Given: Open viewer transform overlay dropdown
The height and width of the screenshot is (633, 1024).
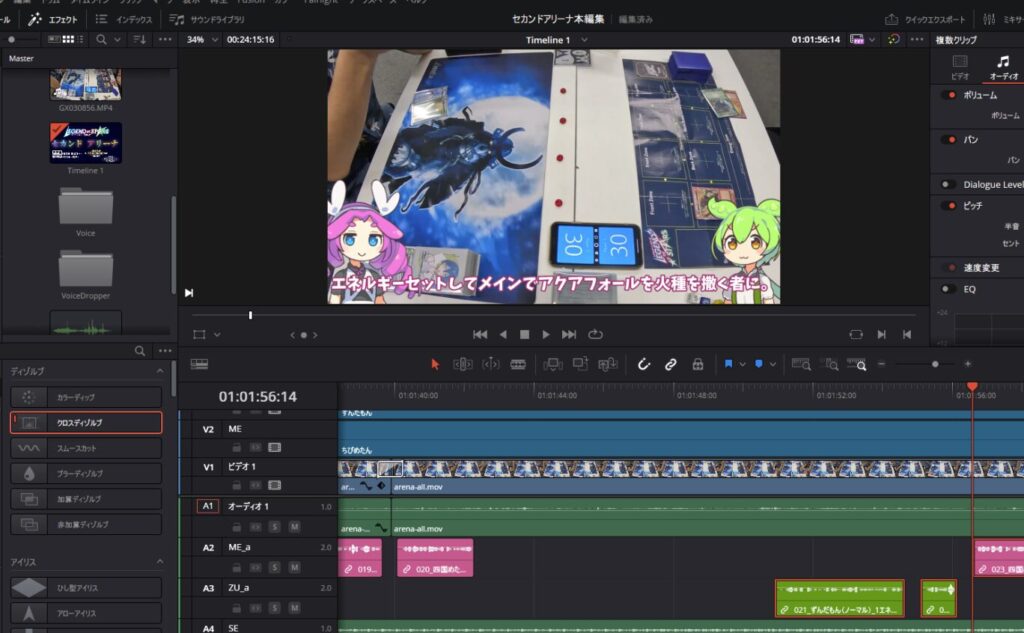Looking at the screenshot, I should (217, 334).
